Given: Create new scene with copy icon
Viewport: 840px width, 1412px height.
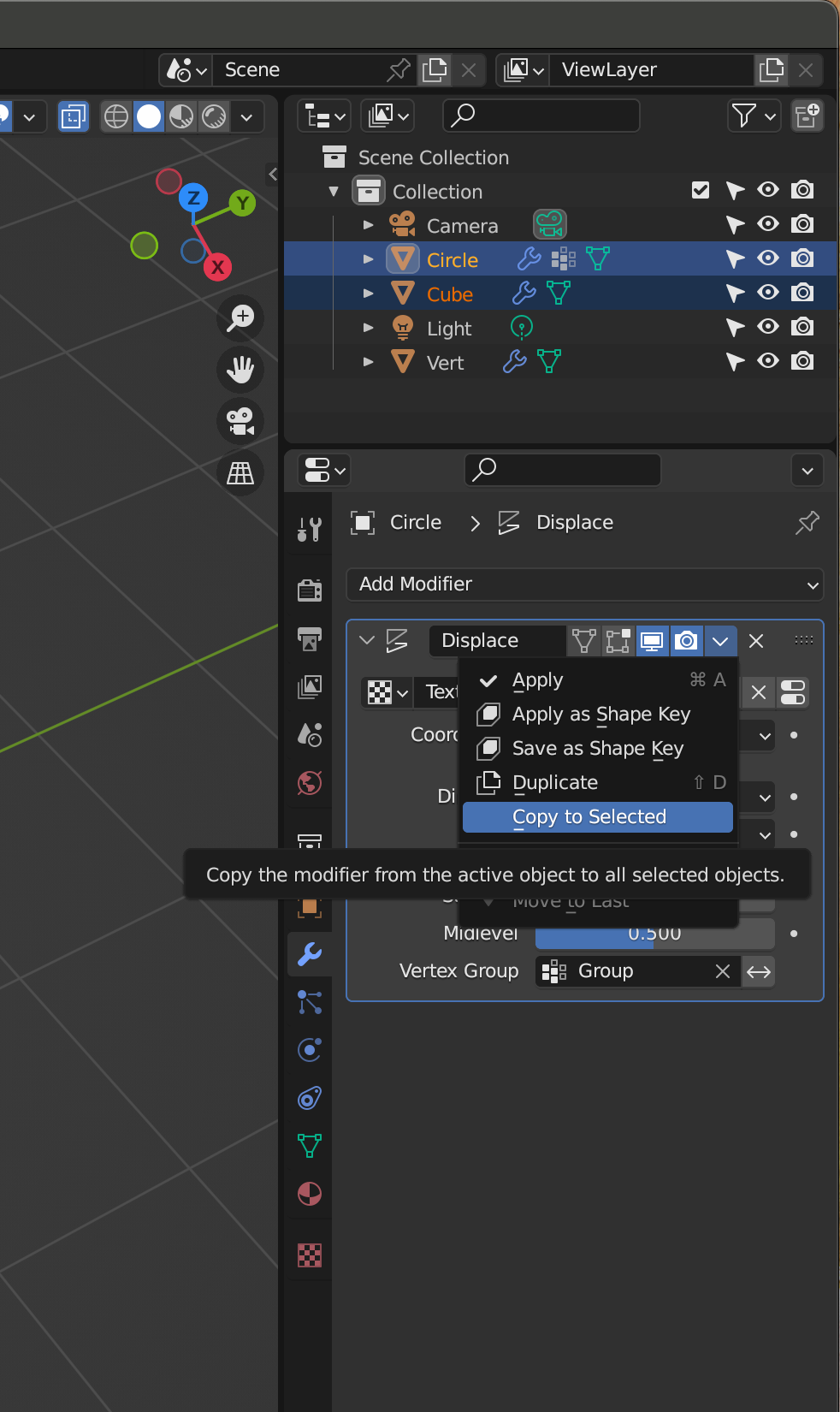Looking at the screenshot, I should click(x=435, y=70).
